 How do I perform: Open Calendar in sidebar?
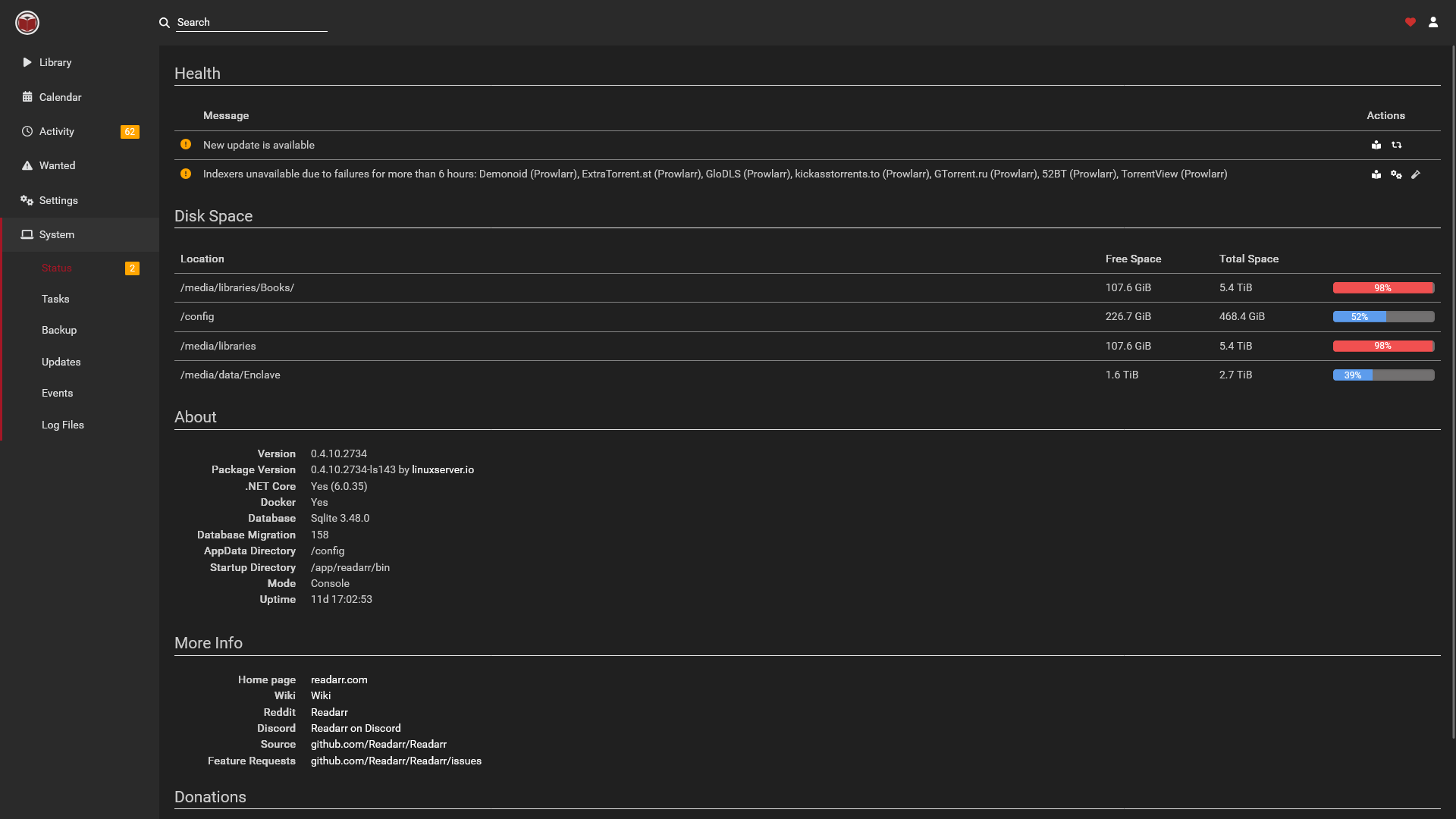(80, 97)
